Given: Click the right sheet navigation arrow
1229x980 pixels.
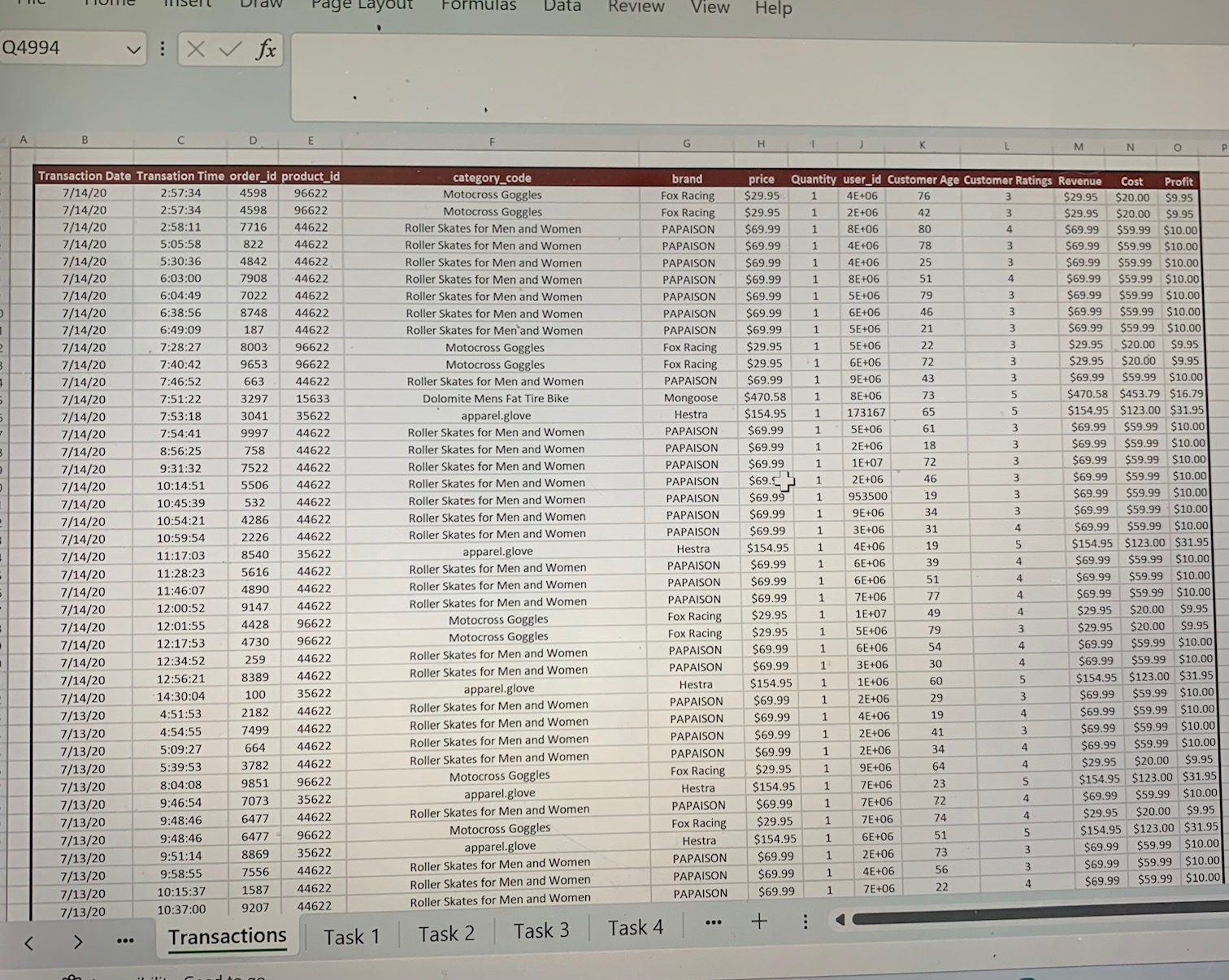Looking at the screenshot, I should point(77,942).
